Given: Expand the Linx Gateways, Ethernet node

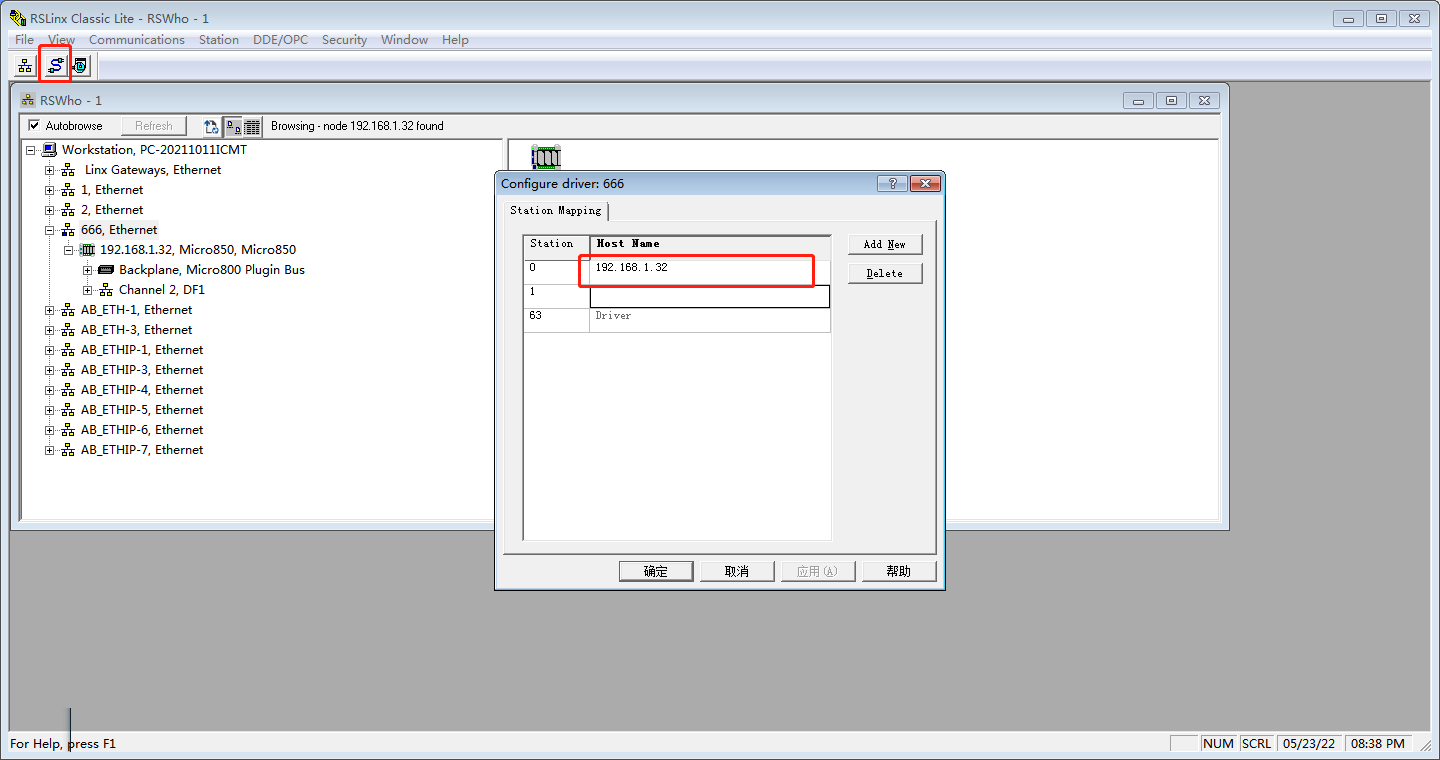Looking at the screenshot, I should point(49,170).
